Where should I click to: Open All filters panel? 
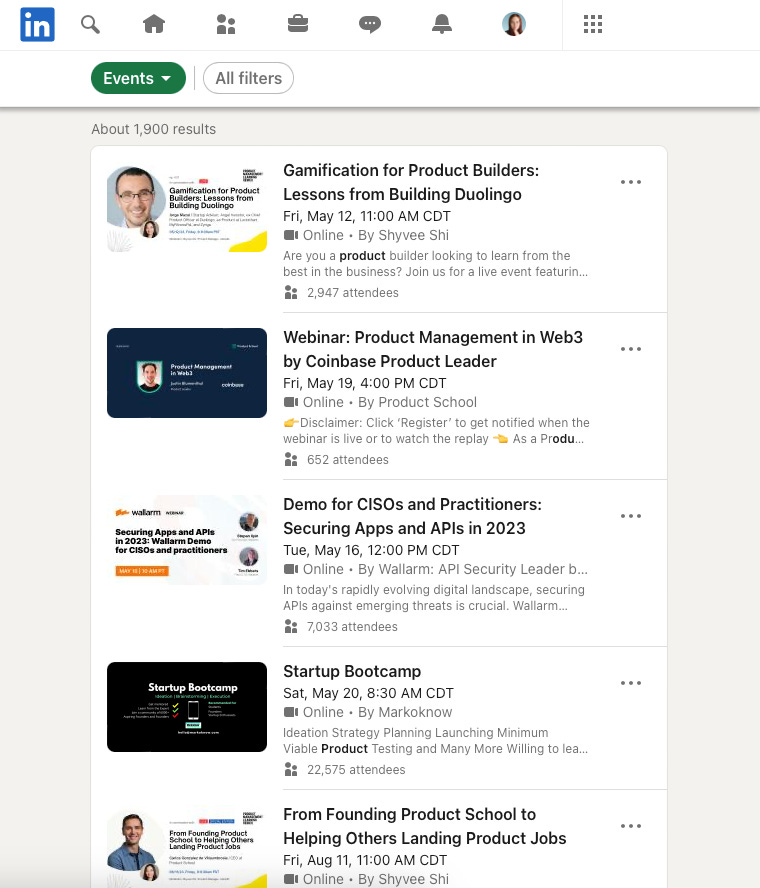click(x=248, y=78)
